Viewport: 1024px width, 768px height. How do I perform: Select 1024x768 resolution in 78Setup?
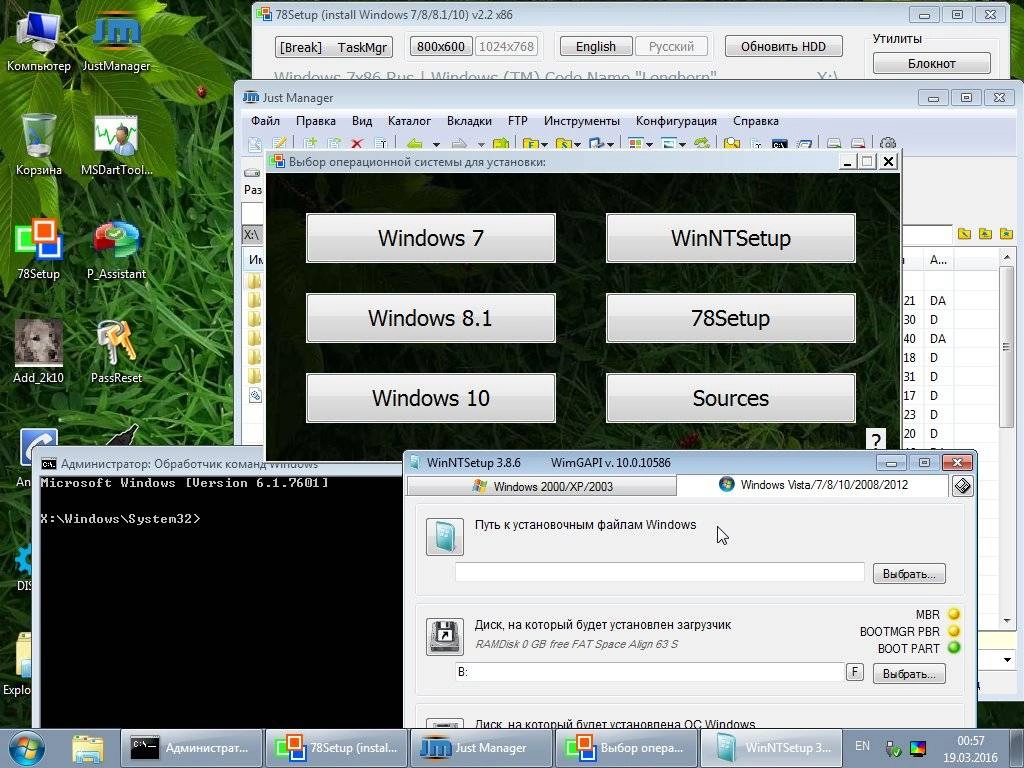click(x=506, y=46)
